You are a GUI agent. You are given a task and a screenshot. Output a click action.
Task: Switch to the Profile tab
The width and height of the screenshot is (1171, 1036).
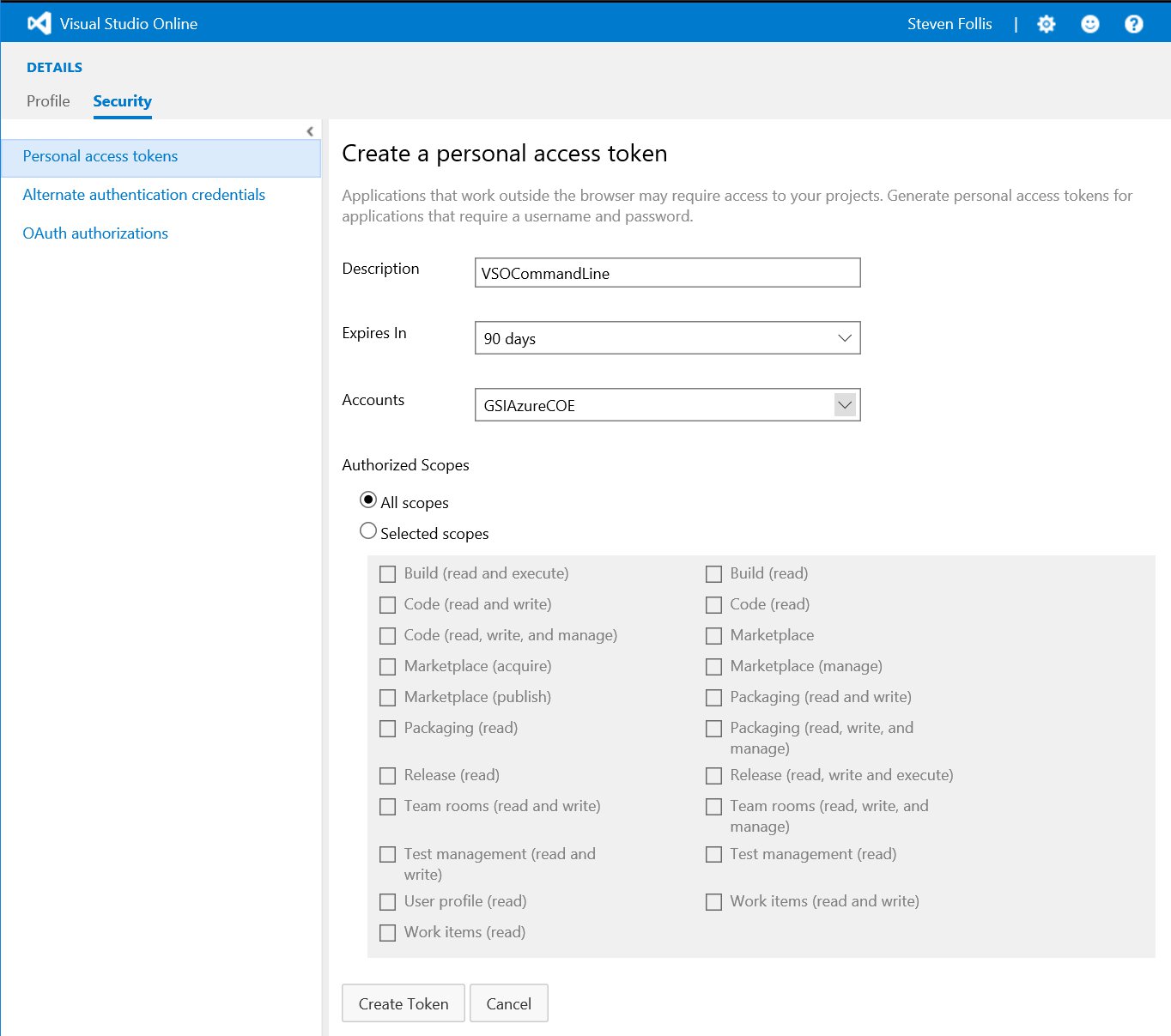click(48, 101)
